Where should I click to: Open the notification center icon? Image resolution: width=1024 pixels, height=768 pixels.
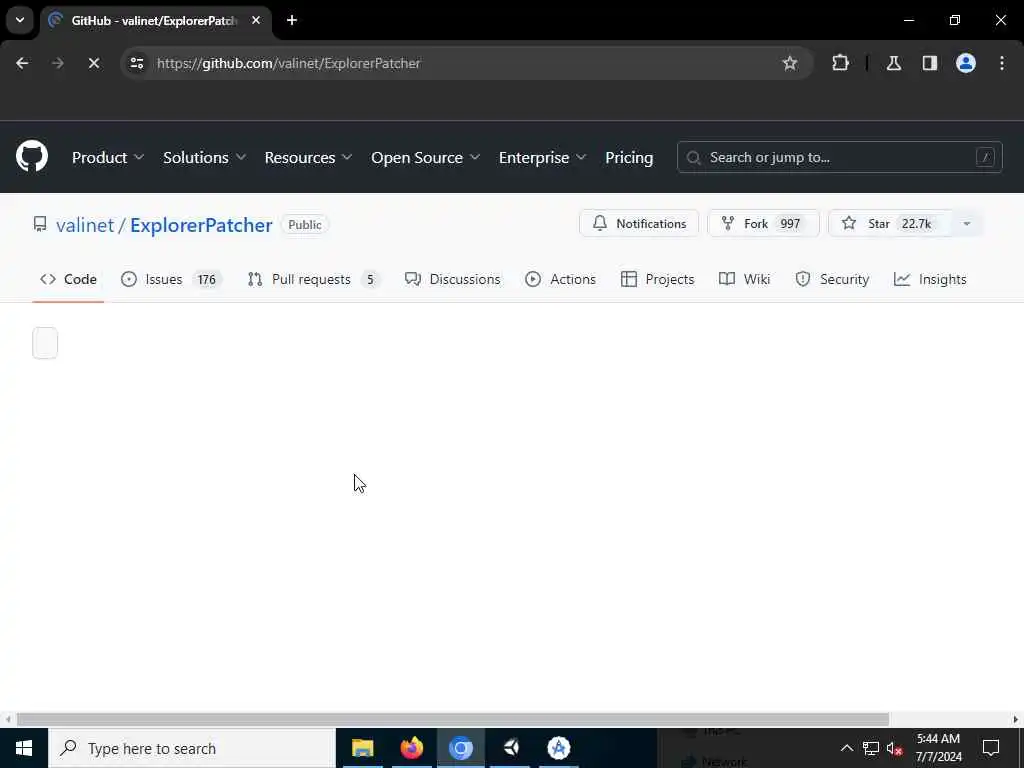click(x=991, y=748)
